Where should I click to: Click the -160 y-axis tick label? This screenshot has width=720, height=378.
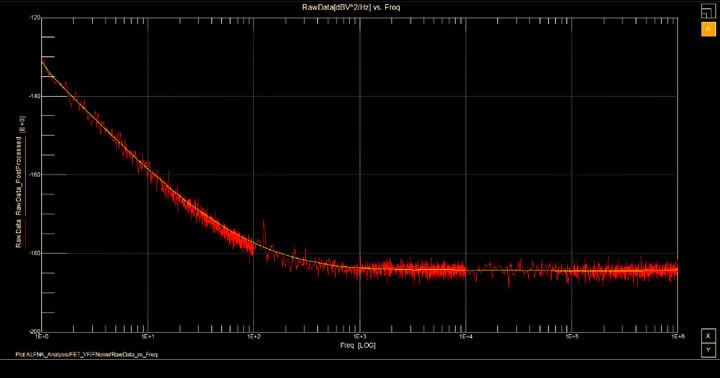35,175
